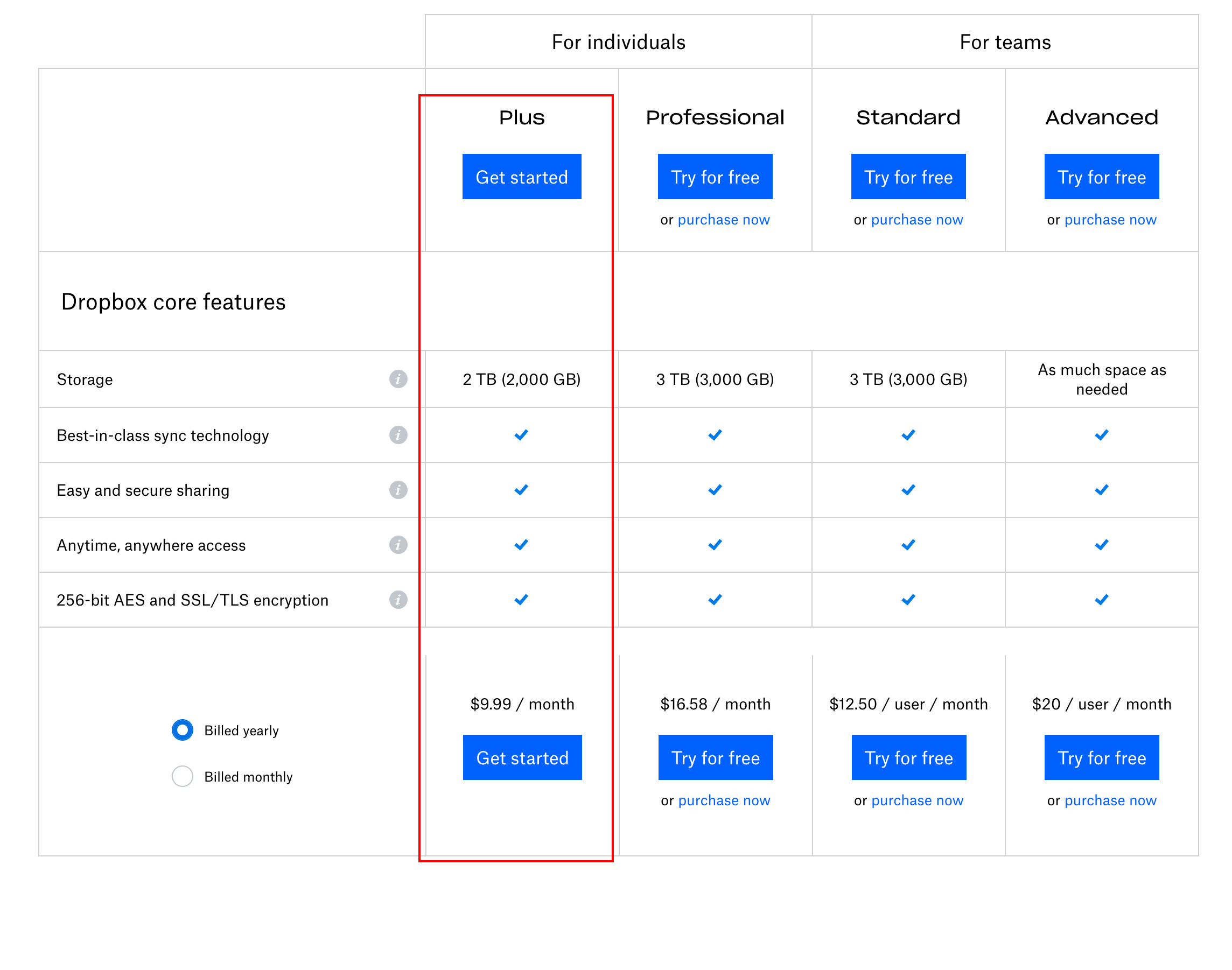Click top Get started button under Plus
The image size is (1232, 970).
pyautogui.click(x=521, y=177)
